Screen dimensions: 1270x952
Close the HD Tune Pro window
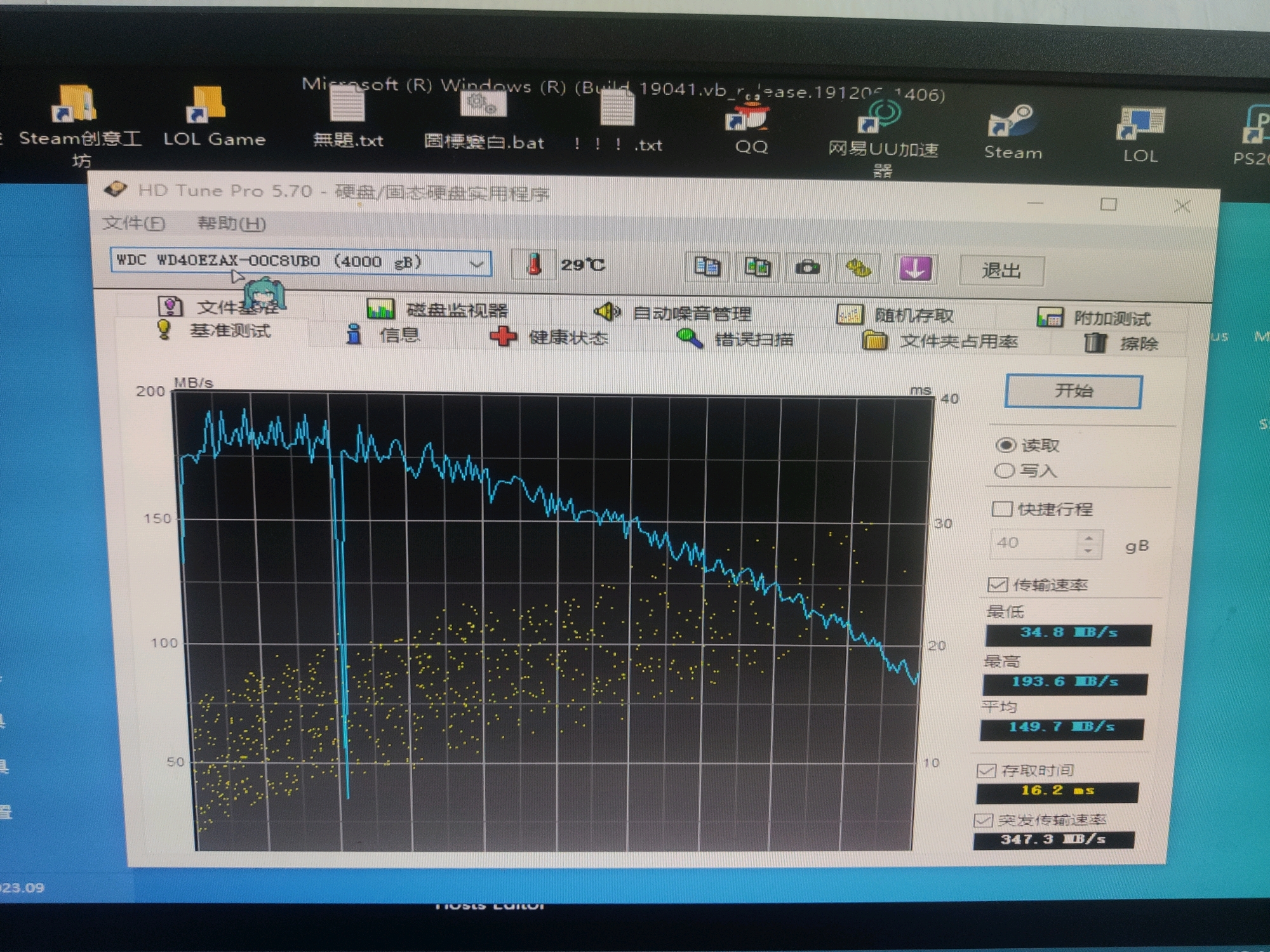click(x=1182, y=206)
